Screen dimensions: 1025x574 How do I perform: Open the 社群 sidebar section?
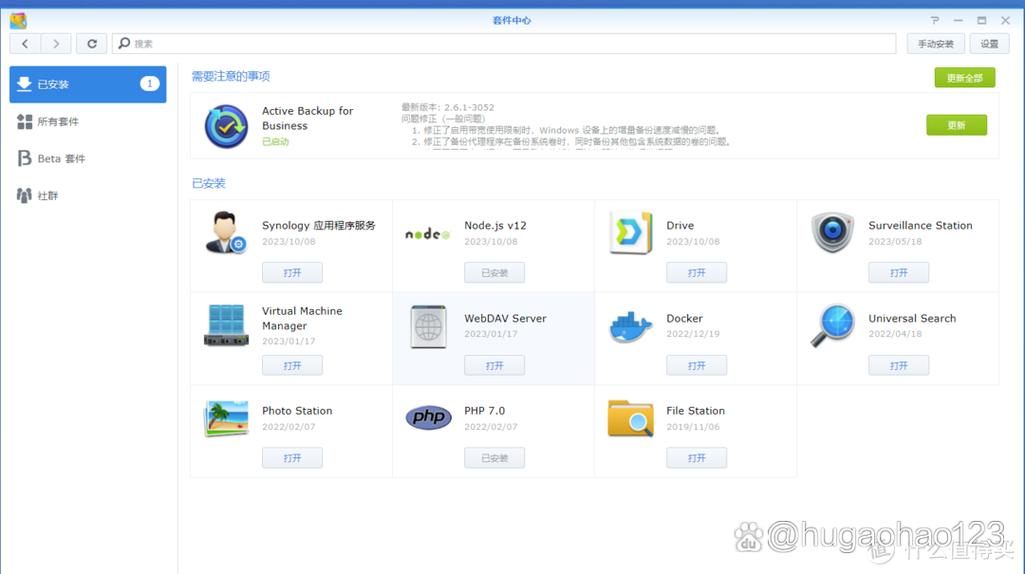pos(88,195)
